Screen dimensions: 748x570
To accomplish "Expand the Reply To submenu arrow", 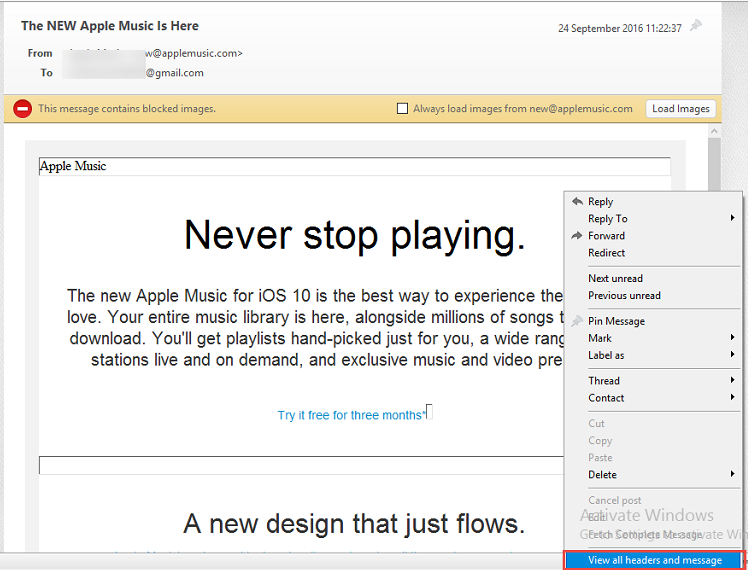I will pos(732,218).
